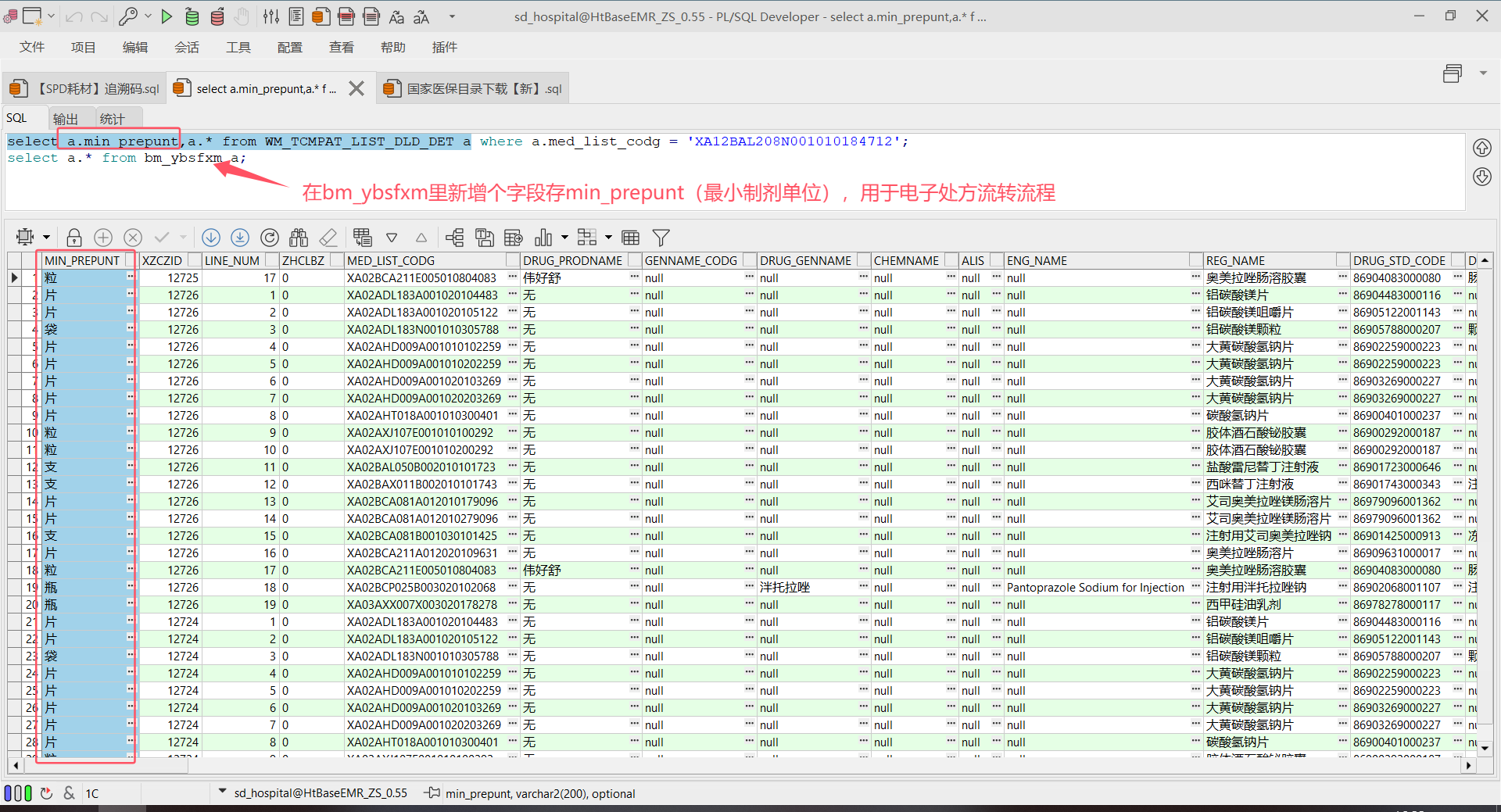The height and width of the screenshot is (812, 1501).
Task: Open the 插件 menu
Action: [445, 48]
